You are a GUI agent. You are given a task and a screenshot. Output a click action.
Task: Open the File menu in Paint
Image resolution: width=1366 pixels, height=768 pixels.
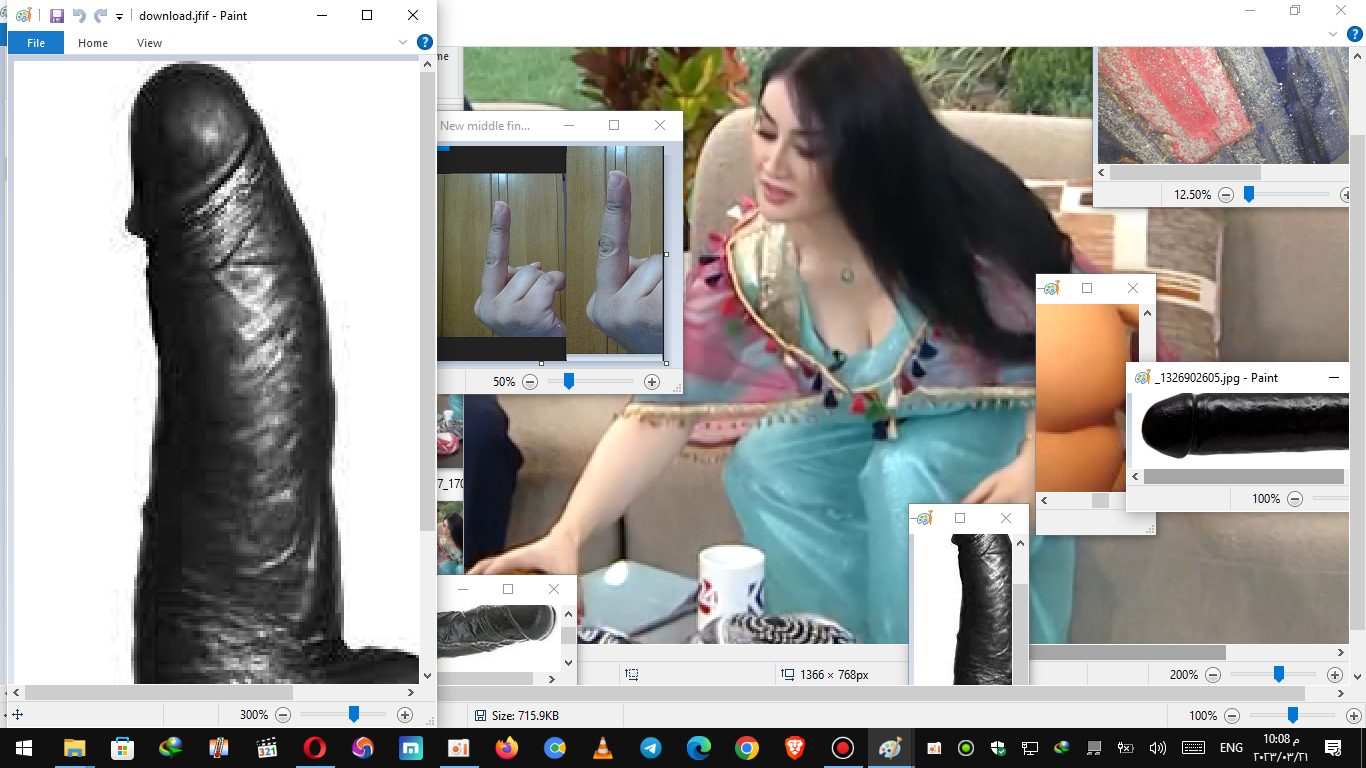[36, 43]
